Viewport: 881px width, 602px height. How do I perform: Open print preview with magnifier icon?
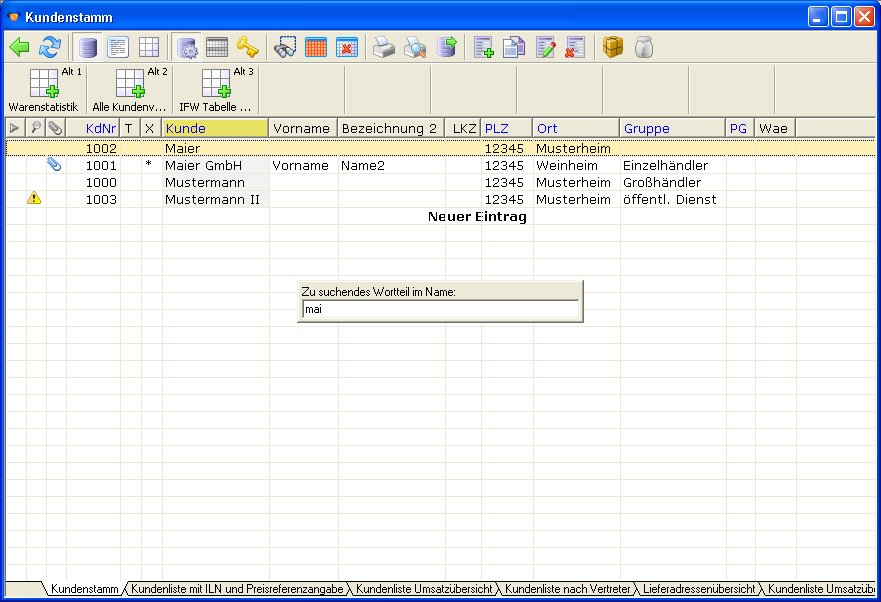[415, 47]
